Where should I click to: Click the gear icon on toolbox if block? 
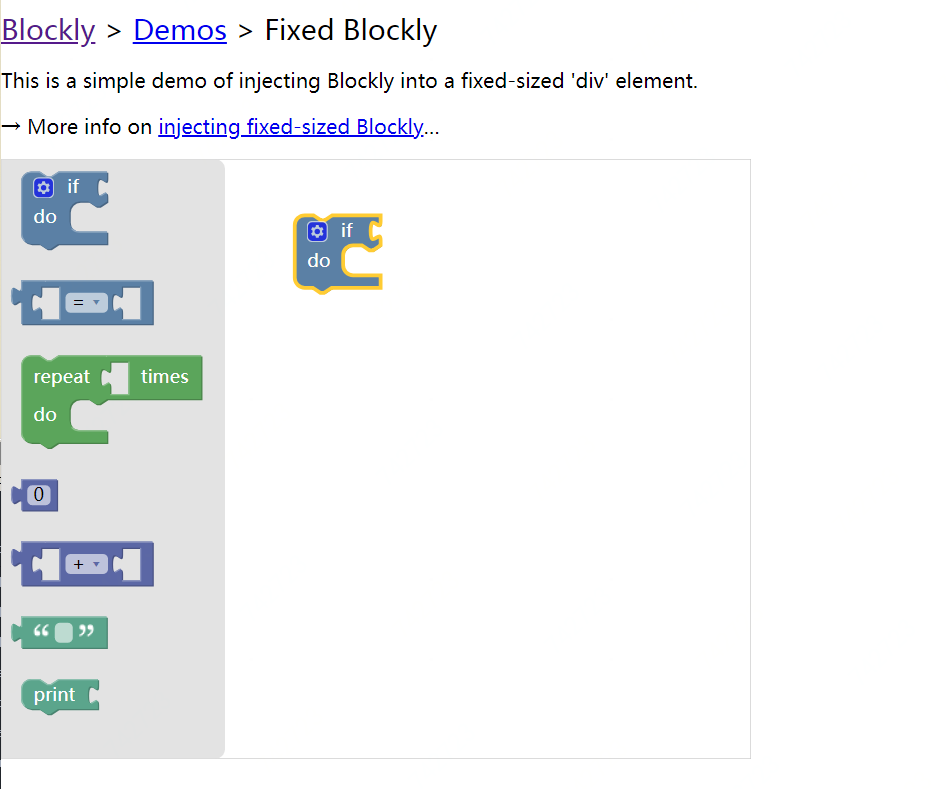coord(43,187)
